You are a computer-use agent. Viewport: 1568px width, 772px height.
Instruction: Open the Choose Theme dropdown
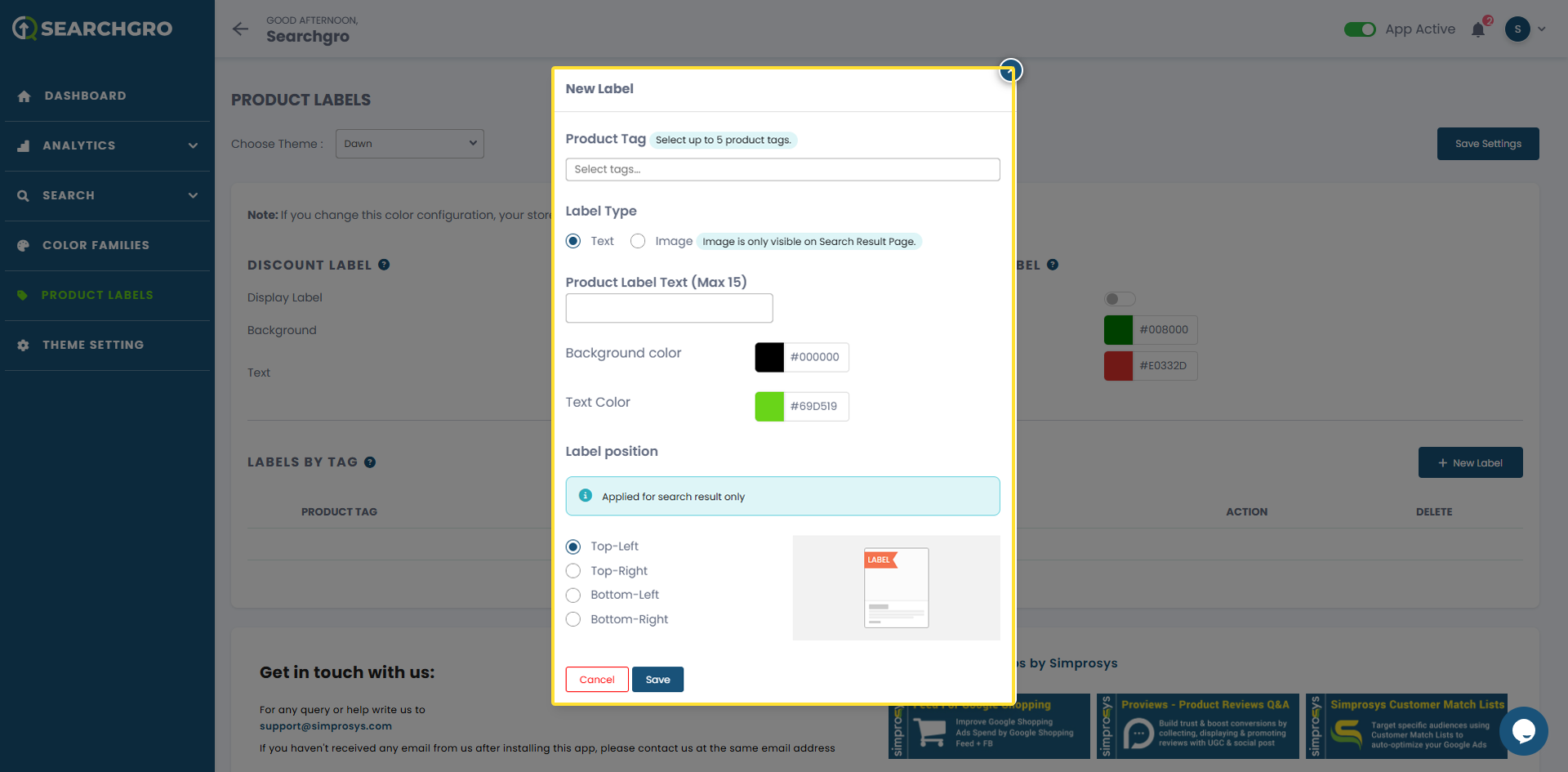click(x=409, y=144)
